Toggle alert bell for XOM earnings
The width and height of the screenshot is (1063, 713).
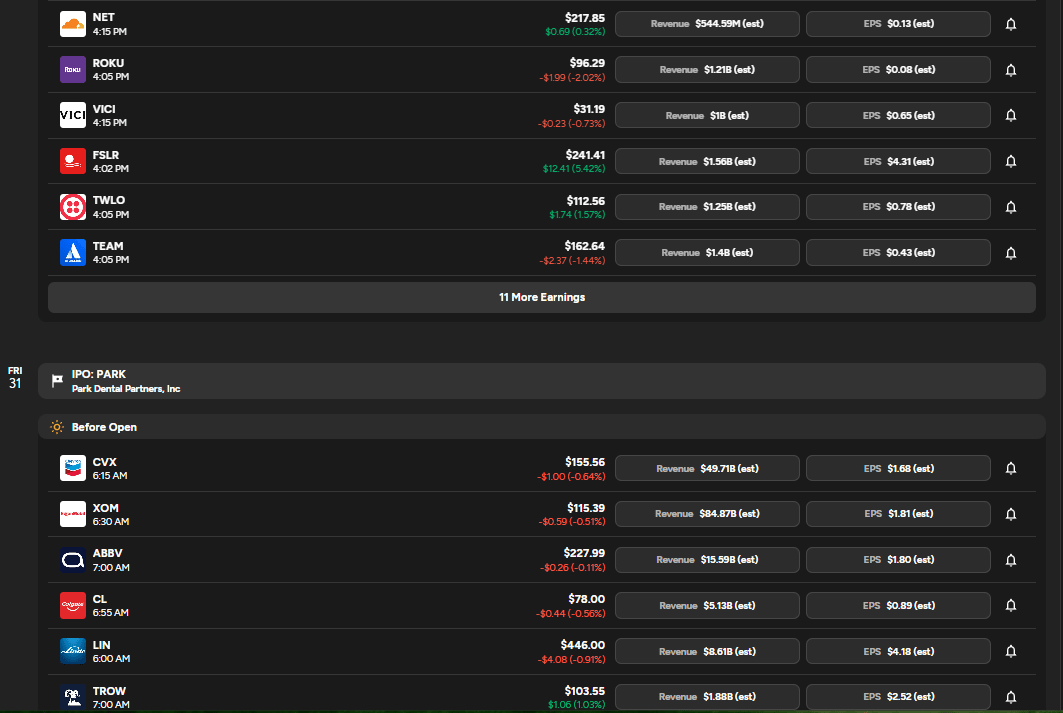1011,514
